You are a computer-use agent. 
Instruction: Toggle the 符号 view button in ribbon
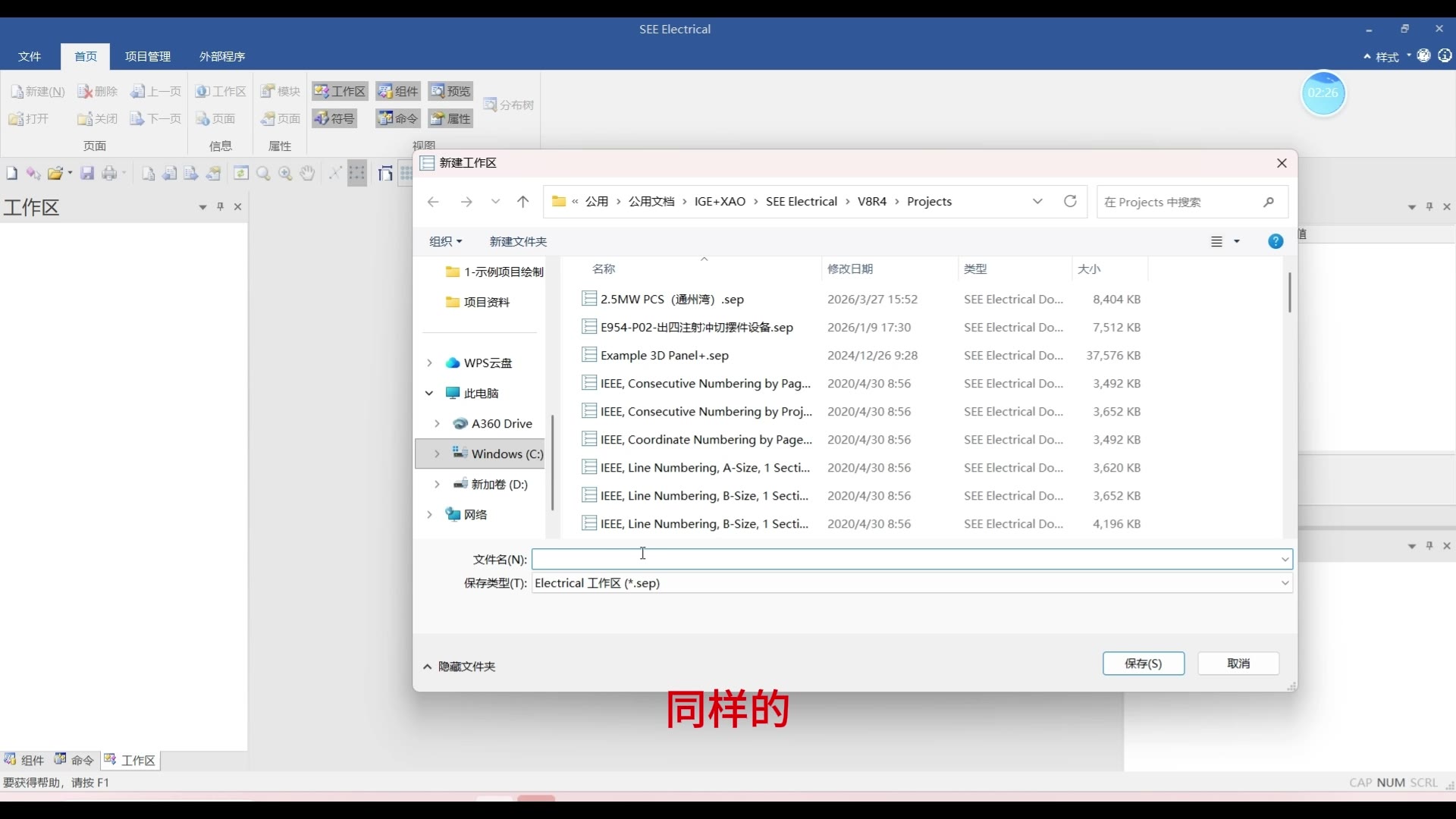334,118
